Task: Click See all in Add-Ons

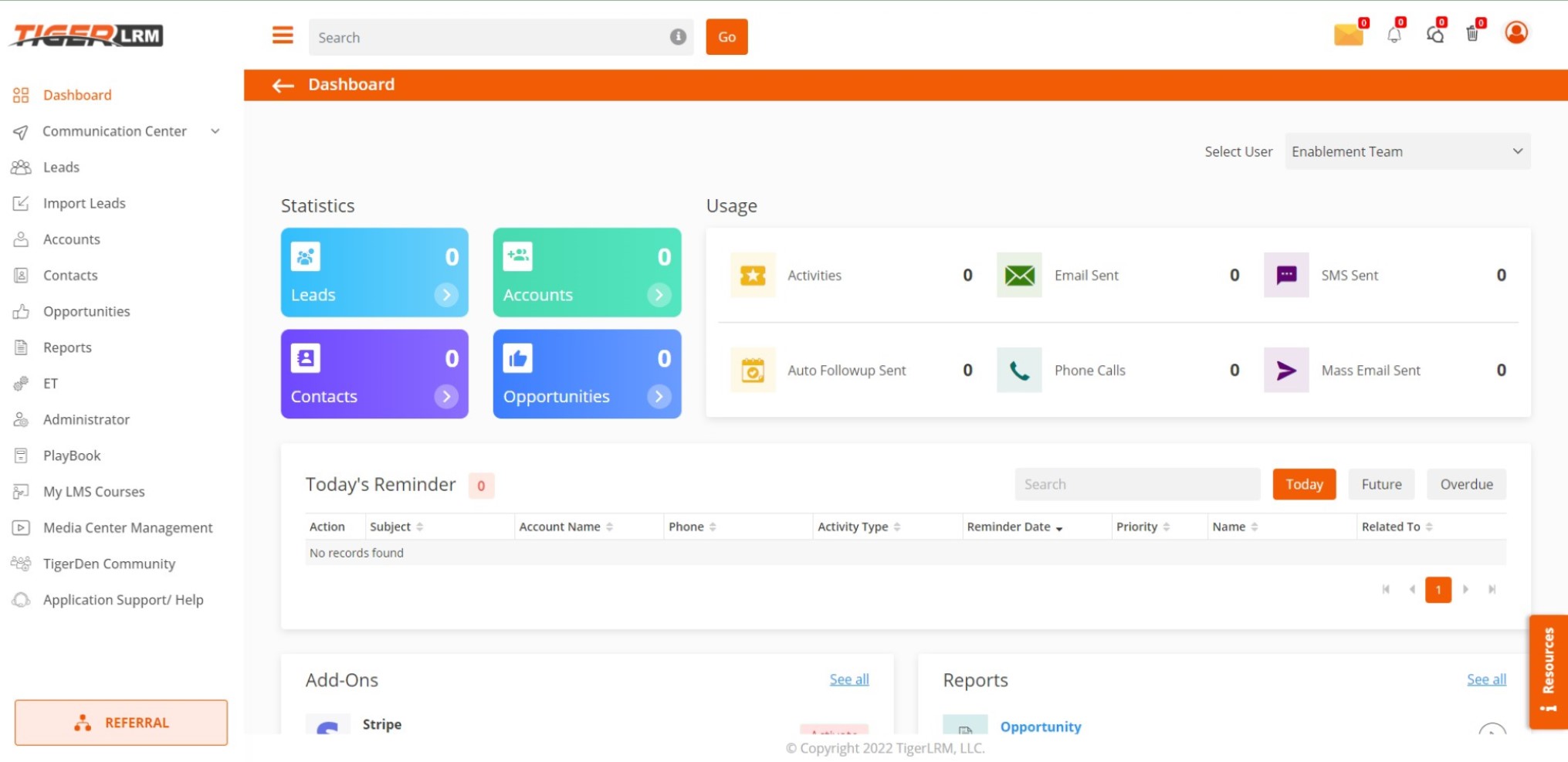Action: click(x=849, y=679)
